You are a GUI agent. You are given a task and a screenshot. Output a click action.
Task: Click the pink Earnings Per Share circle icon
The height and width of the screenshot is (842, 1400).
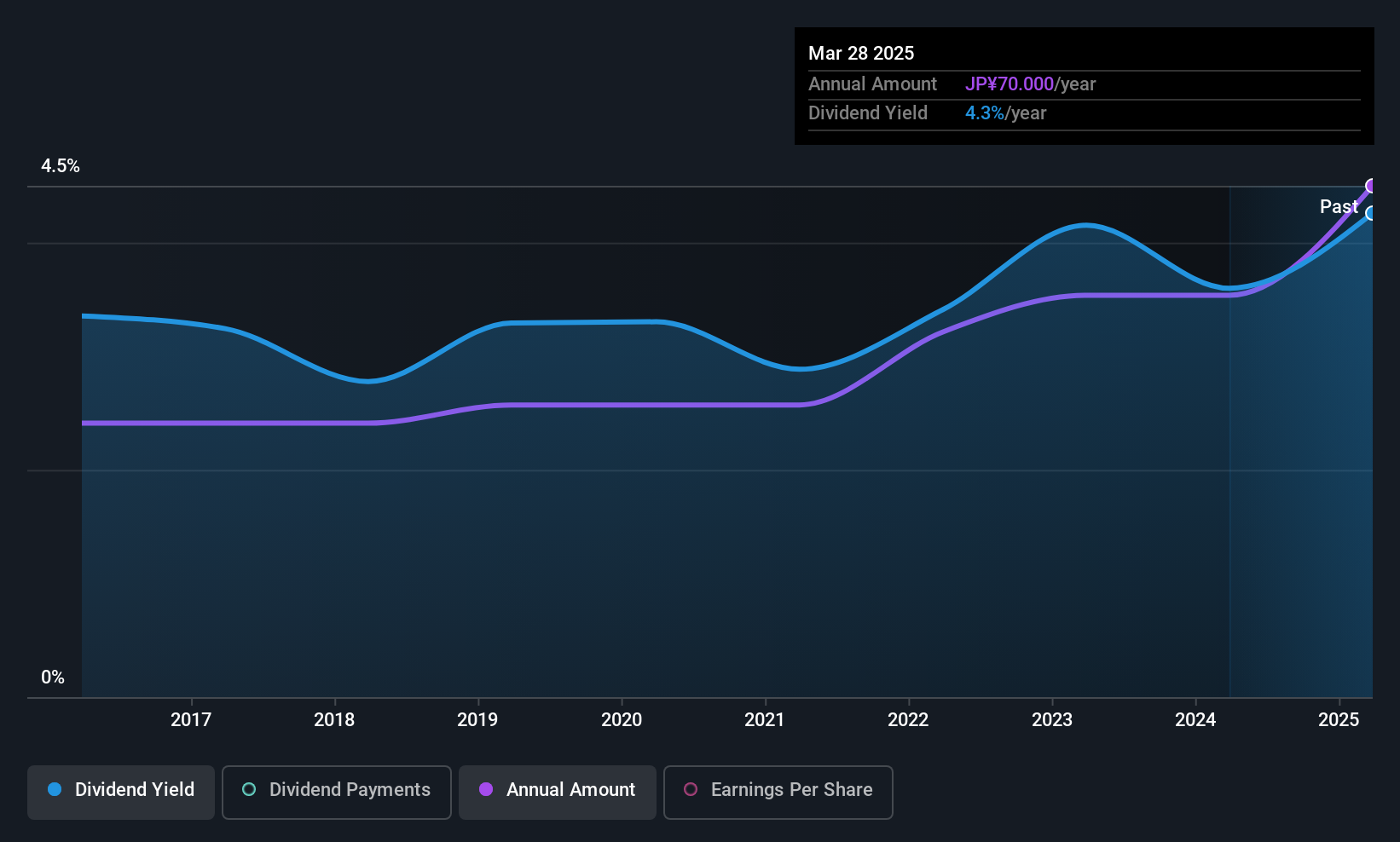click(x=691, y=790)
